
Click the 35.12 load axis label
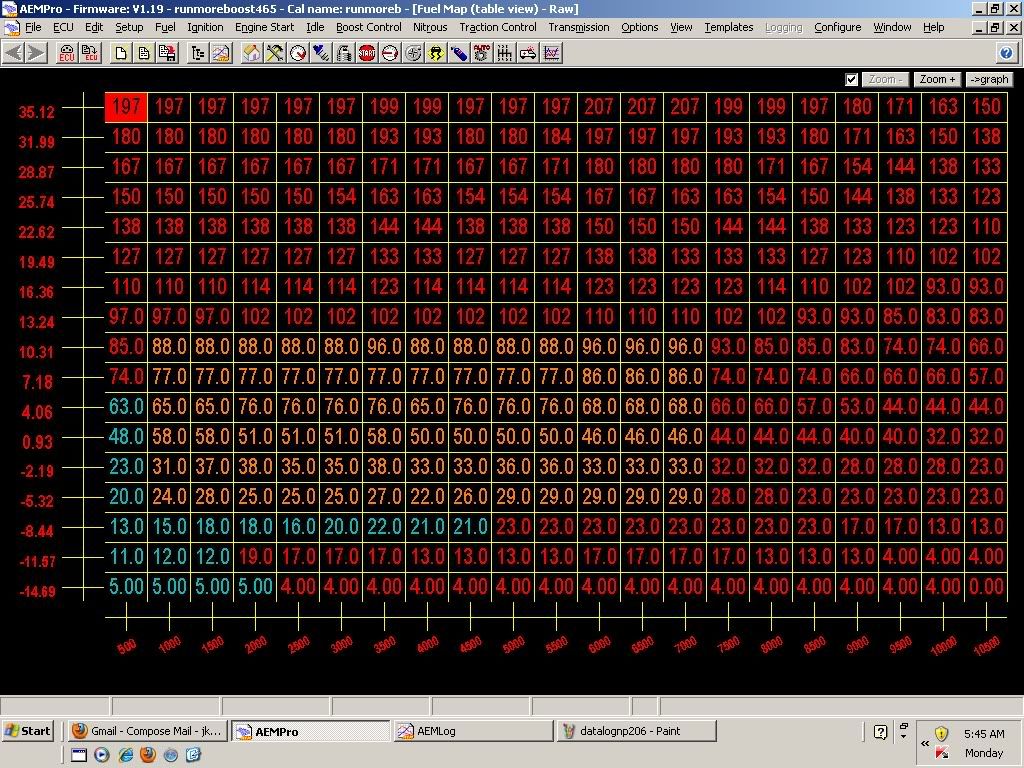[x=36, y=112]
